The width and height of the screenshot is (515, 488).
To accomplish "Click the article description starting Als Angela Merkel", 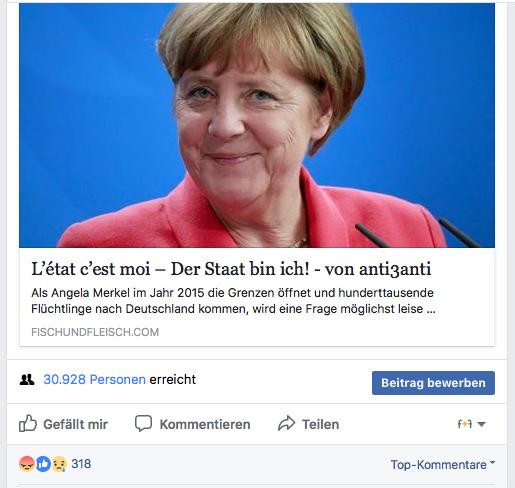I will coord(233,301).
